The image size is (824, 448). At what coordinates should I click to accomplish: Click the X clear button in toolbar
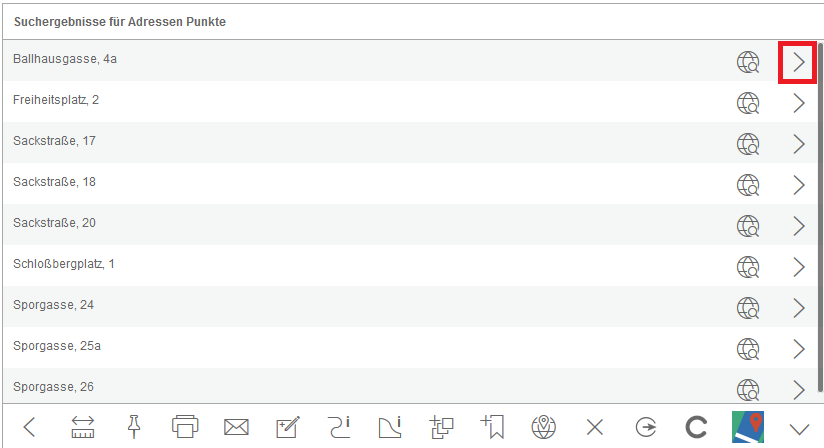[595, 427]
